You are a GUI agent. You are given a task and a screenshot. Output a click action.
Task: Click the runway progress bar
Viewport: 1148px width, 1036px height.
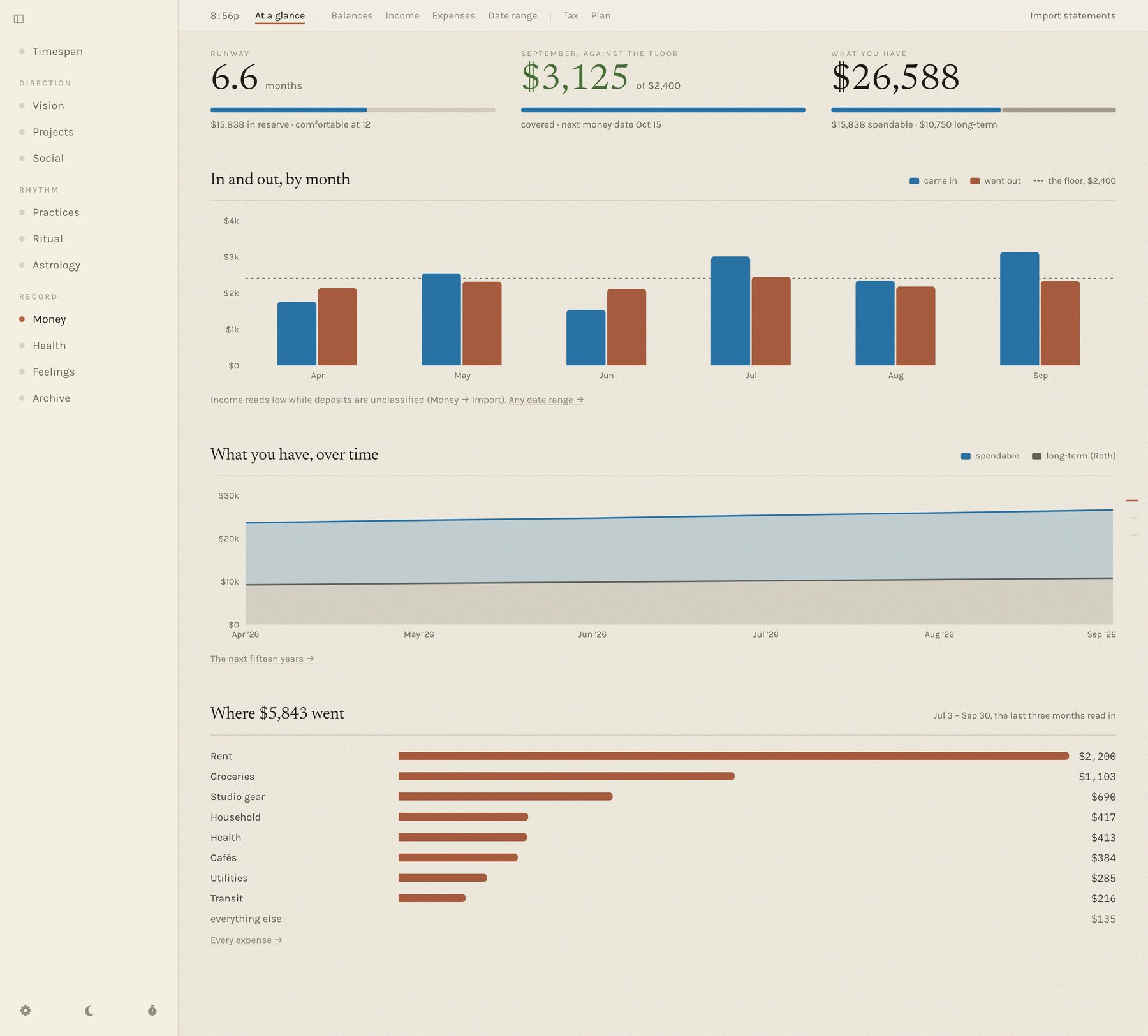point(353,110)
